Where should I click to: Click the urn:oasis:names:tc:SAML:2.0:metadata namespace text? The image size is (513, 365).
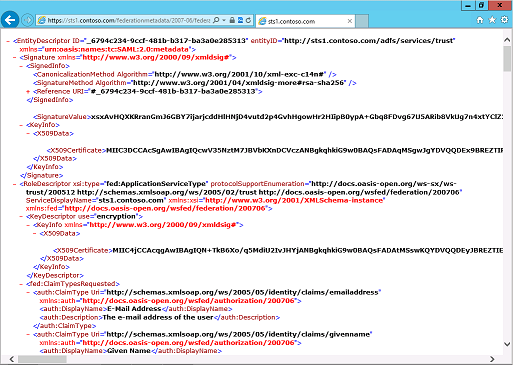click(116, 49)
